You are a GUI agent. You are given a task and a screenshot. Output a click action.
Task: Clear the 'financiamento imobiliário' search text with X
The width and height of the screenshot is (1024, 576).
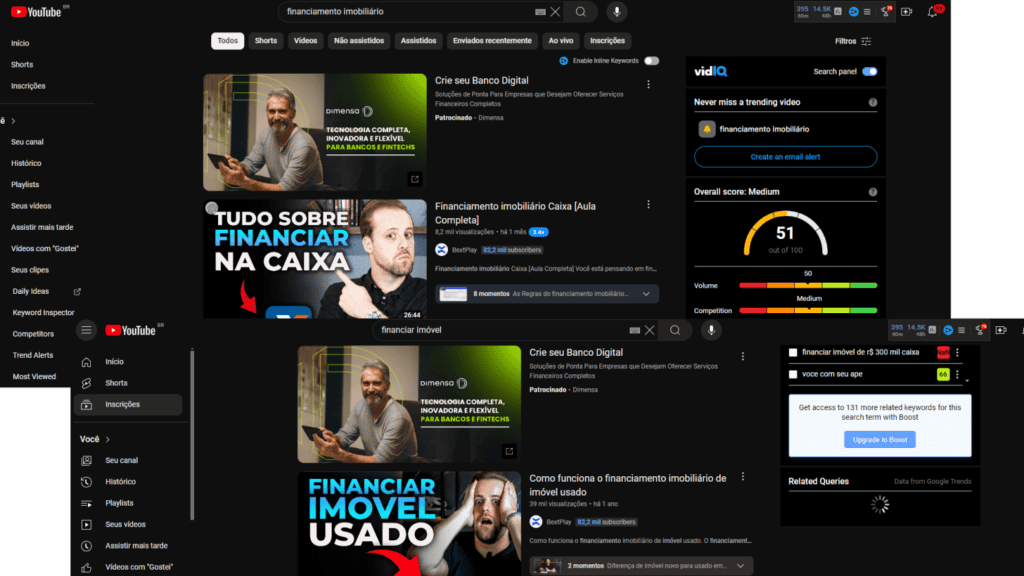pos(555,12)
